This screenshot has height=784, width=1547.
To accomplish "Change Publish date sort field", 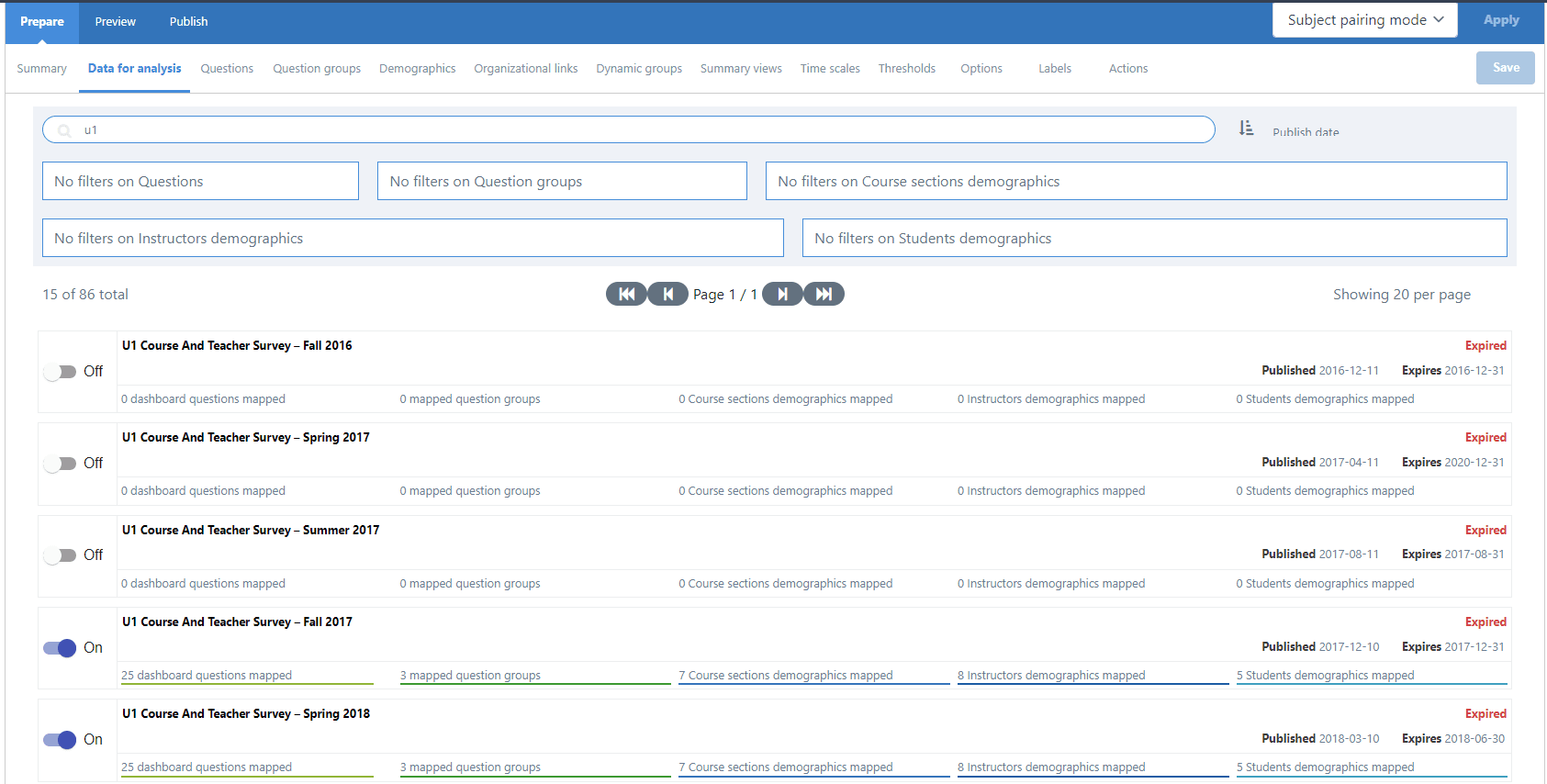I will (1306, 132).
